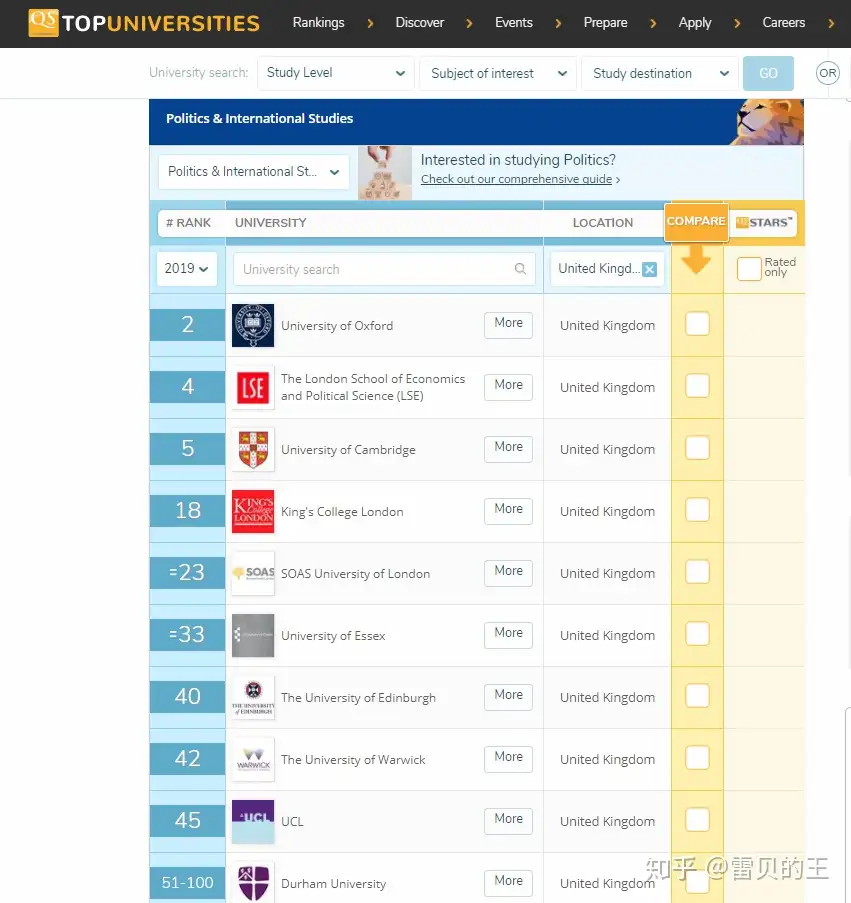Open the Rankings menu
This screenshot has width=851, height=903.
point(318,22)
